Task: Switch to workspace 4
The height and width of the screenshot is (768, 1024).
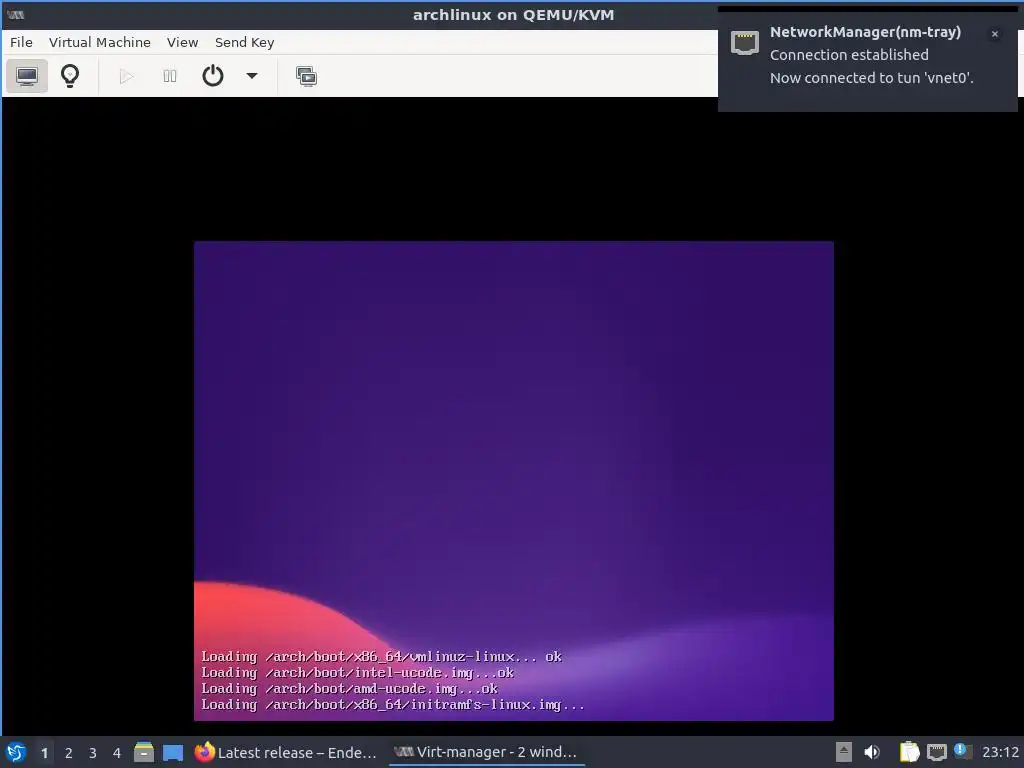Action: [x=117, y=753]
